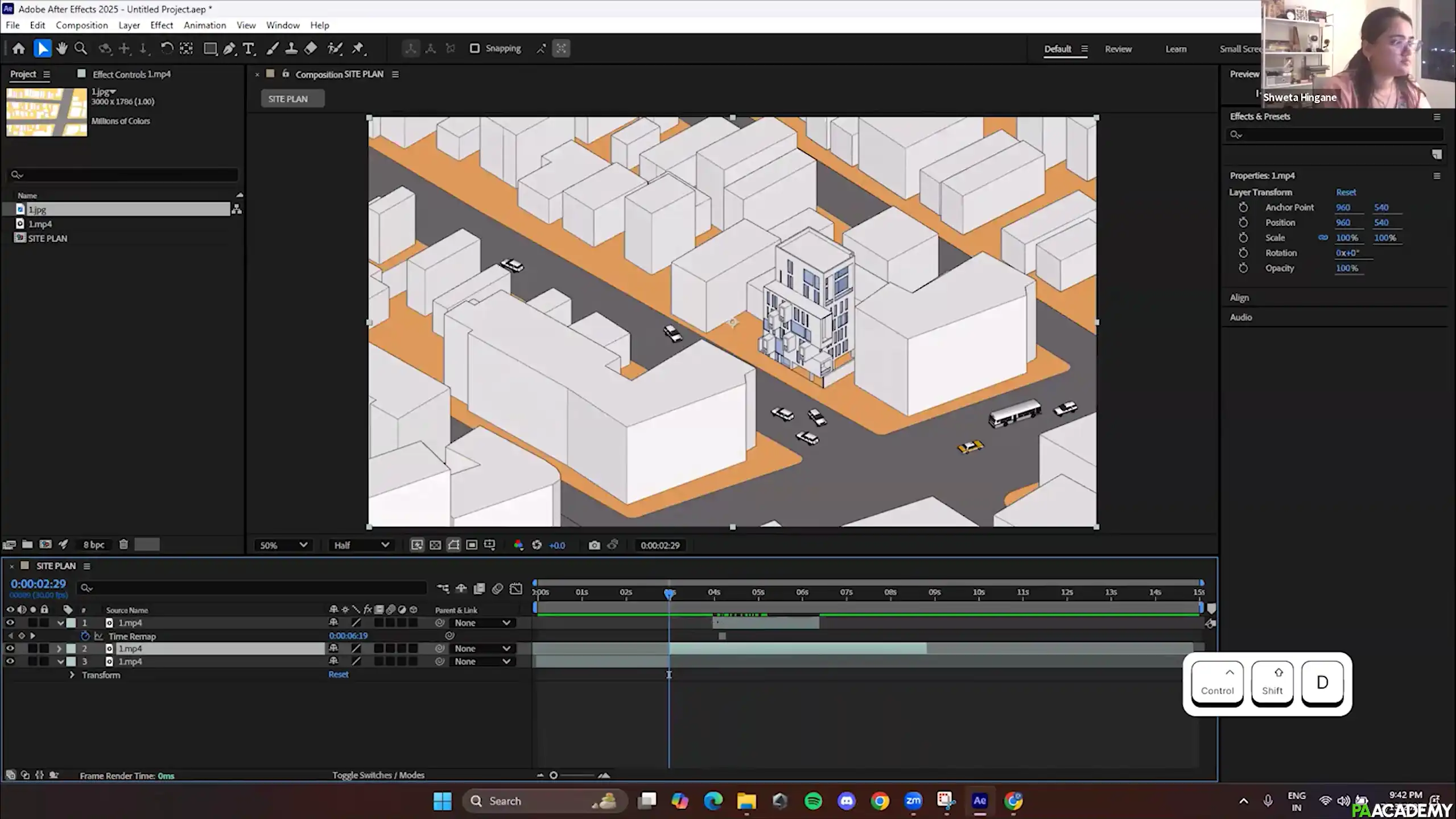Image resolution: width=1456 pixels, height=819 pixels.
Task: Select the Puppet Pin tool
Action: click(358, 48)
